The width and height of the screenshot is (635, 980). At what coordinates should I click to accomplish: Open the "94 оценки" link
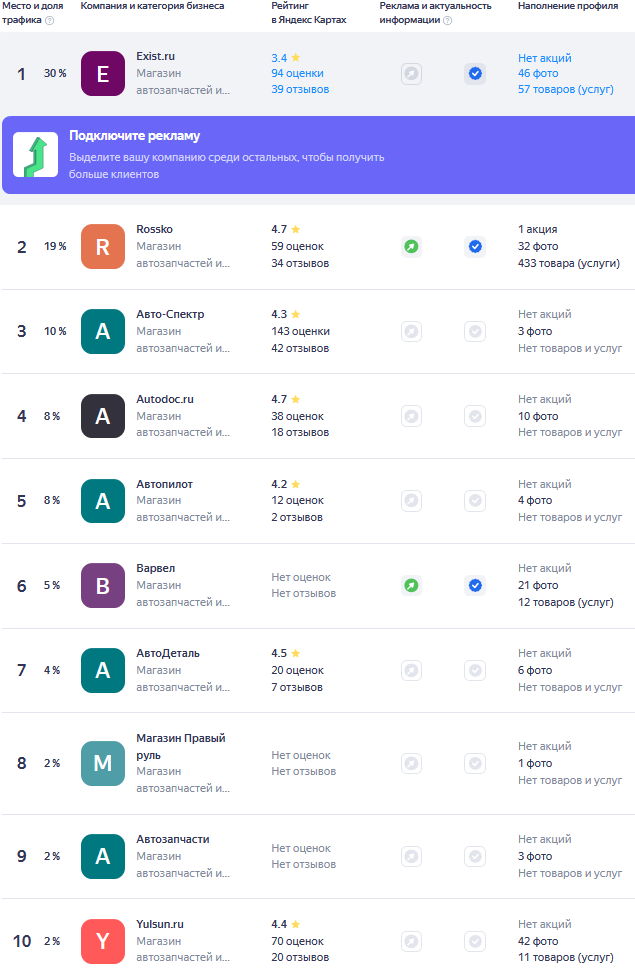tap(298, 73)
